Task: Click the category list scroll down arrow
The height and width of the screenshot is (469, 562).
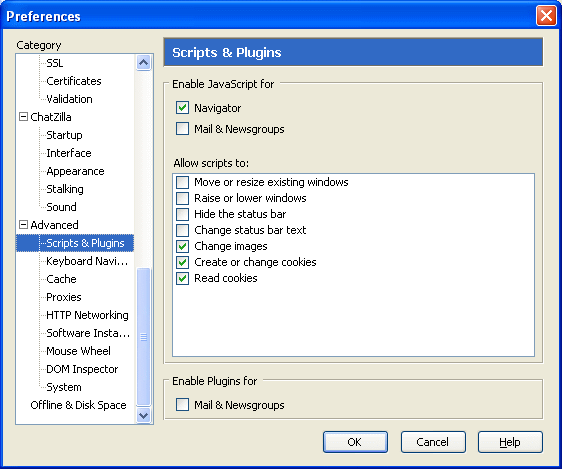Action: [x=144, y=415]
